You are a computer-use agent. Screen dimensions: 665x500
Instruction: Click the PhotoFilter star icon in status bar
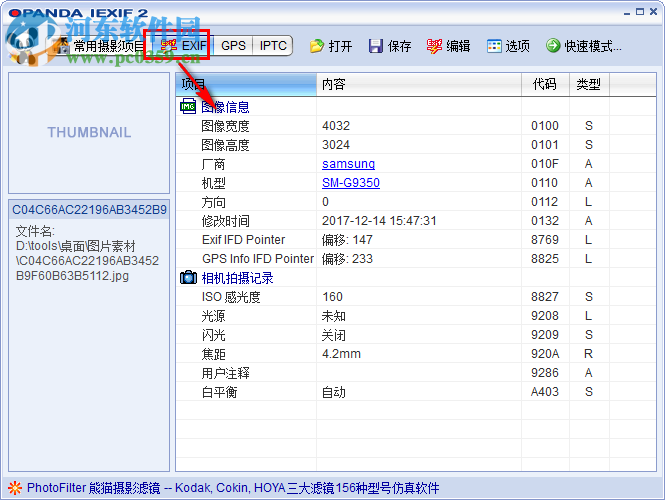click(15, 488)
